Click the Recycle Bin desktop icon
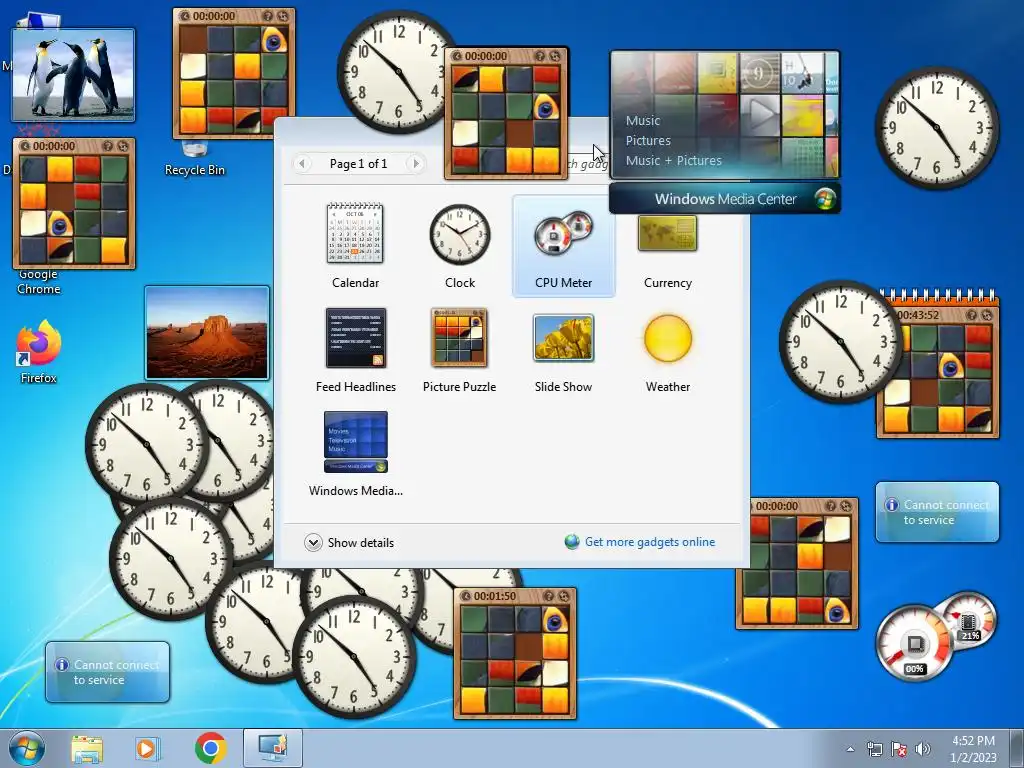1024x768 pixels. (x=195, y=159)
